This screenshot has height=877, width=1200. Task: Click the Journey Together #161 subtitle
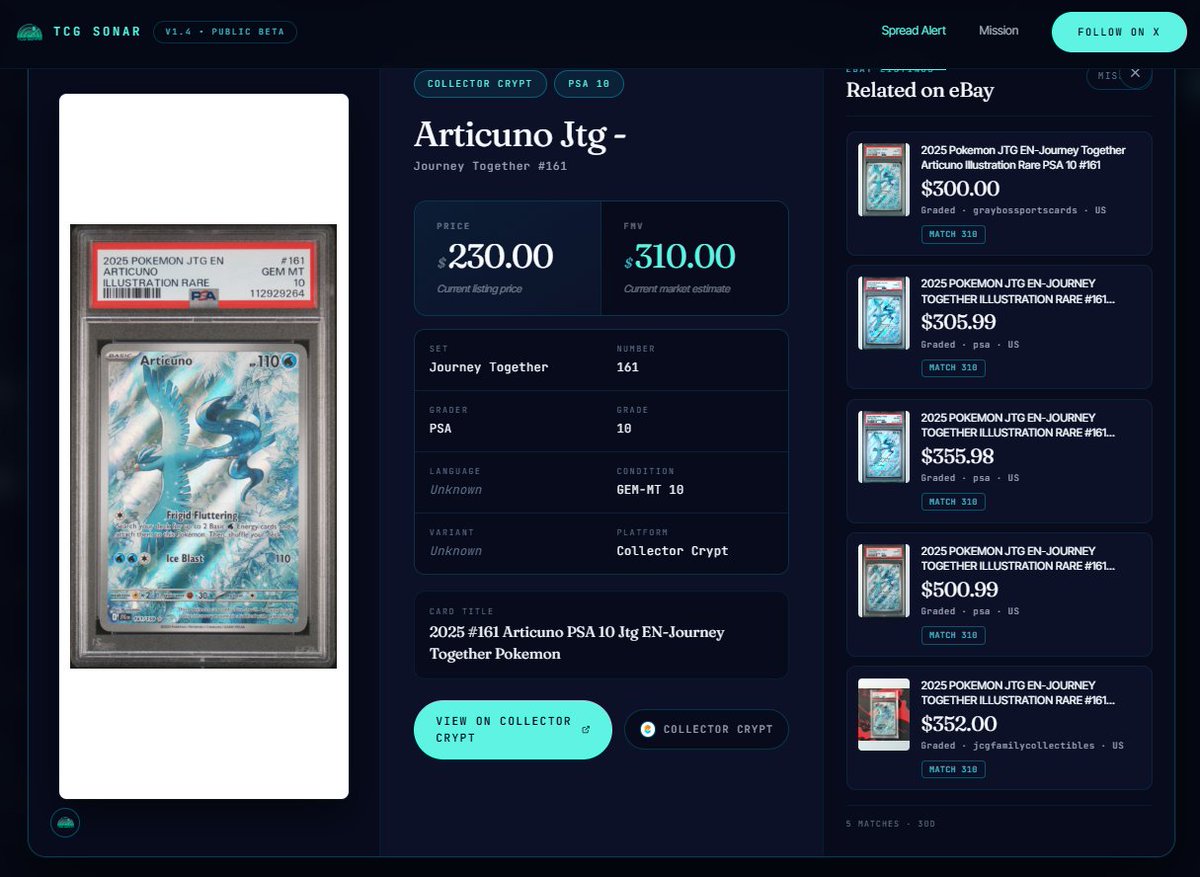[490, 166]
